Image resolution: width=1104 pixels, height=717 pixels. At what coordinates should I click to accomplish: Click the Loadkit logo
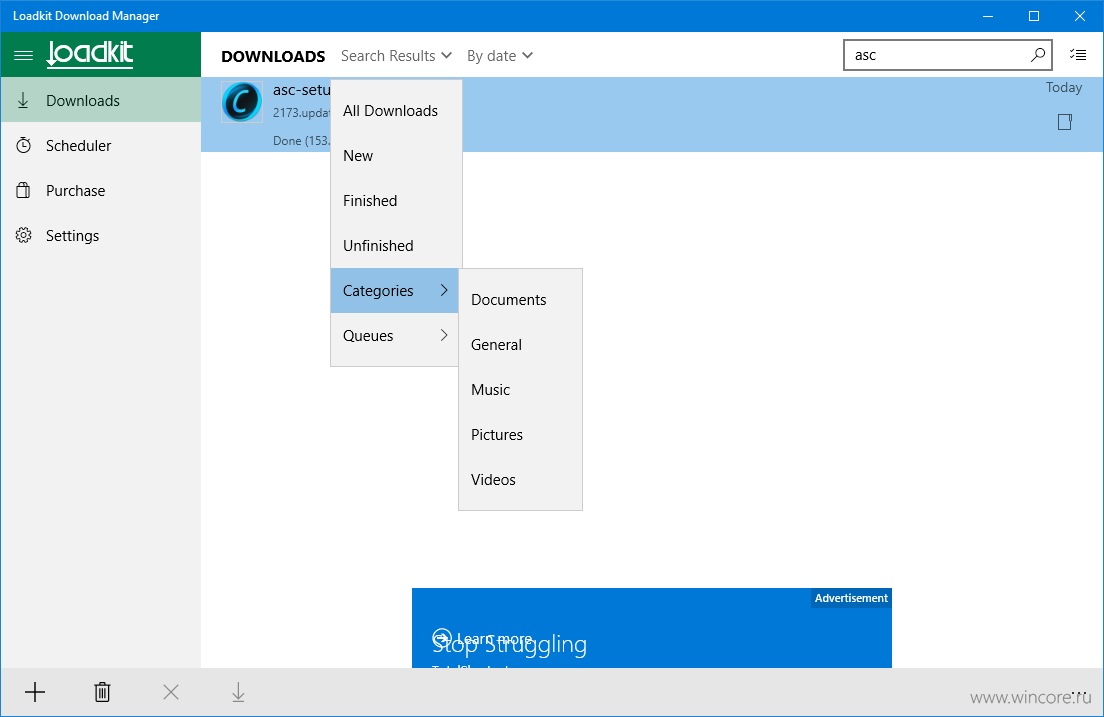[89, 54]
